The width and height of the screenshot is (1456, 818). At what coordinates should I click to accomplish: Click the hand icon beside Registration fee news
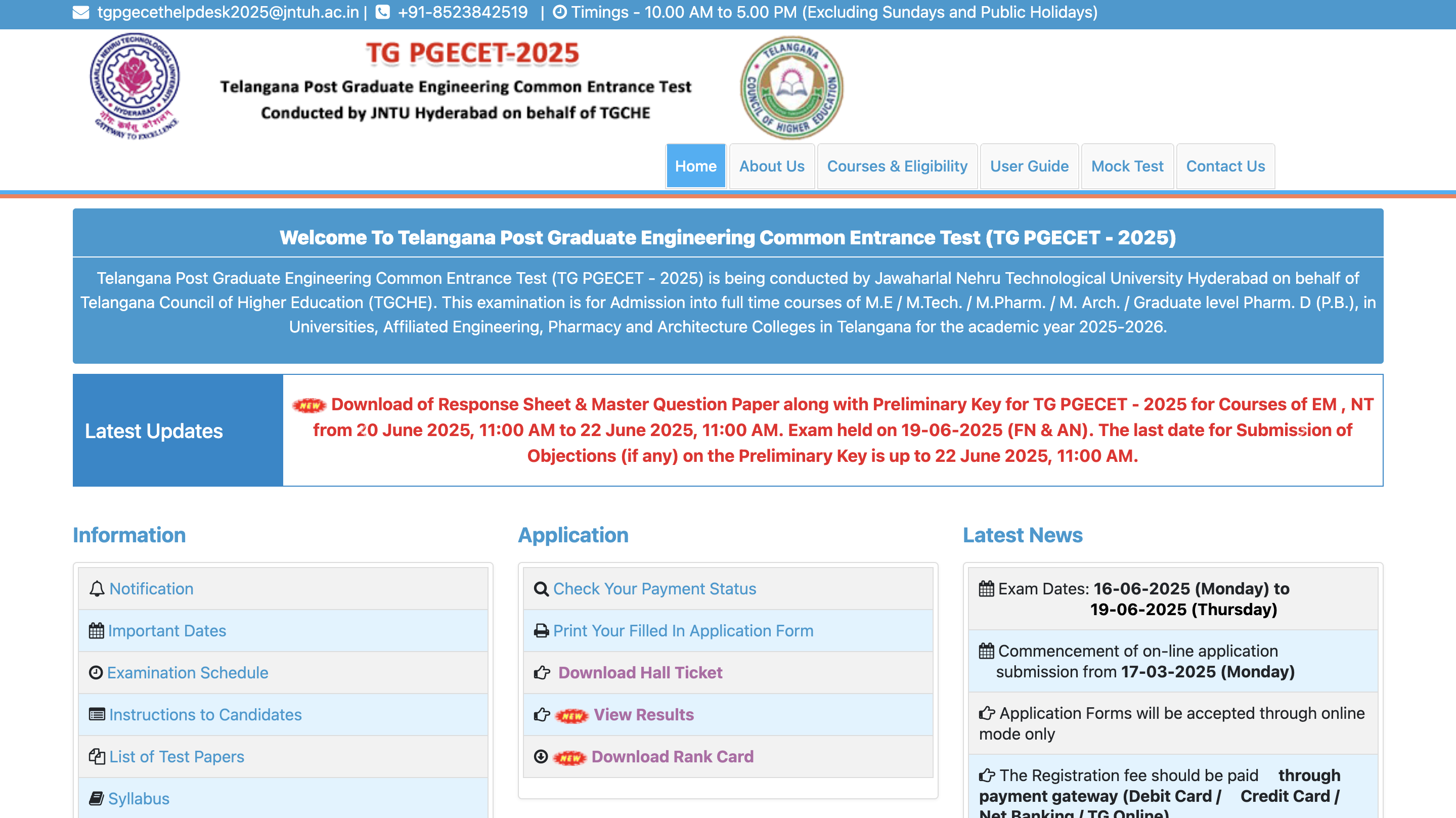coord(987,775)
